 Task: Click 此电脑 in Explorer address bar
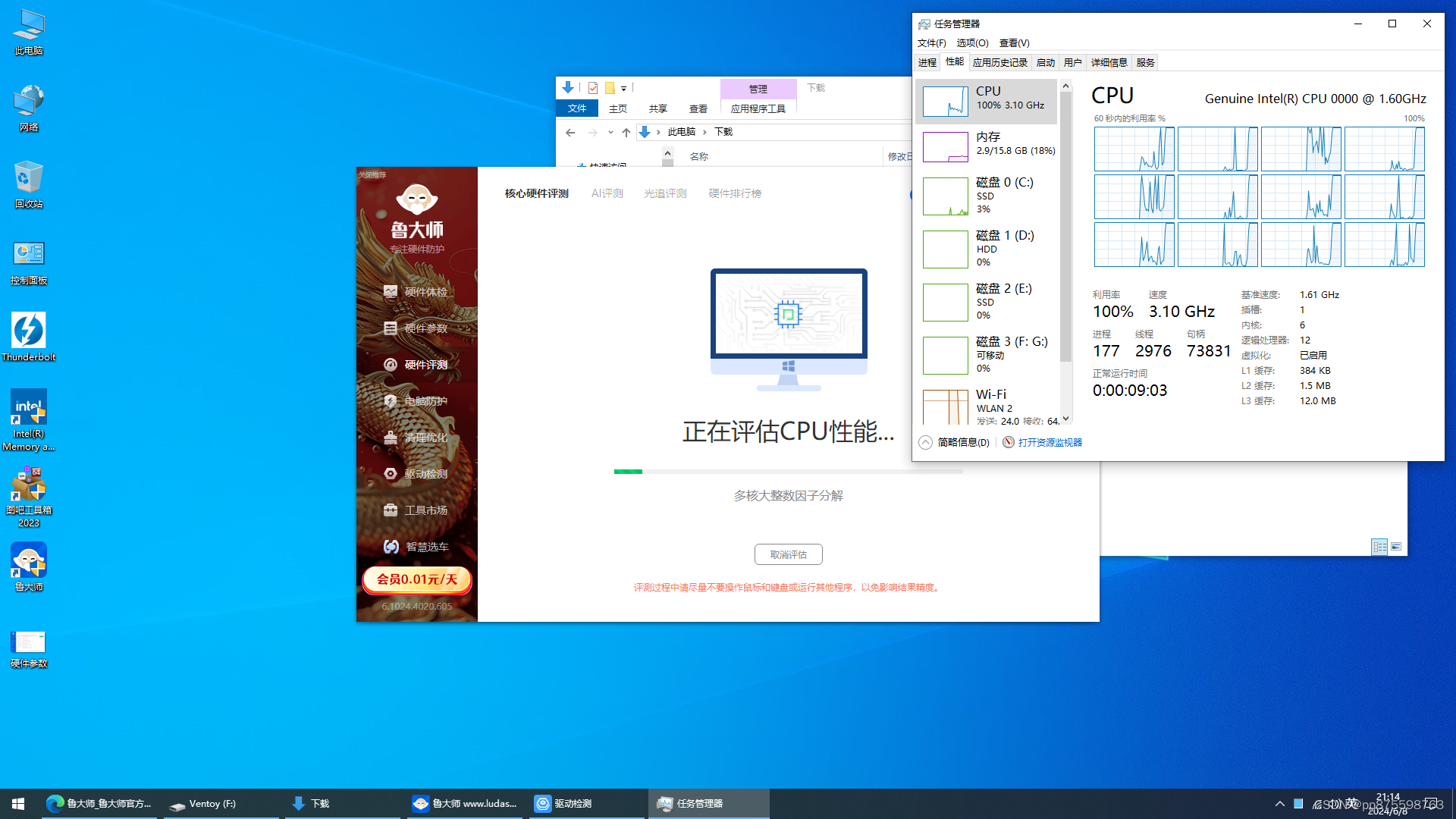click(x=681, y=132)
